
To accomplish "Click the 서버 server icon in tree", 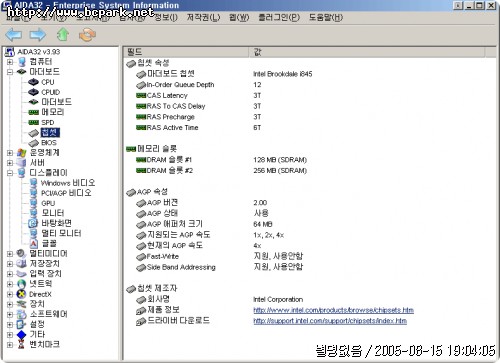I will [22, 163].
